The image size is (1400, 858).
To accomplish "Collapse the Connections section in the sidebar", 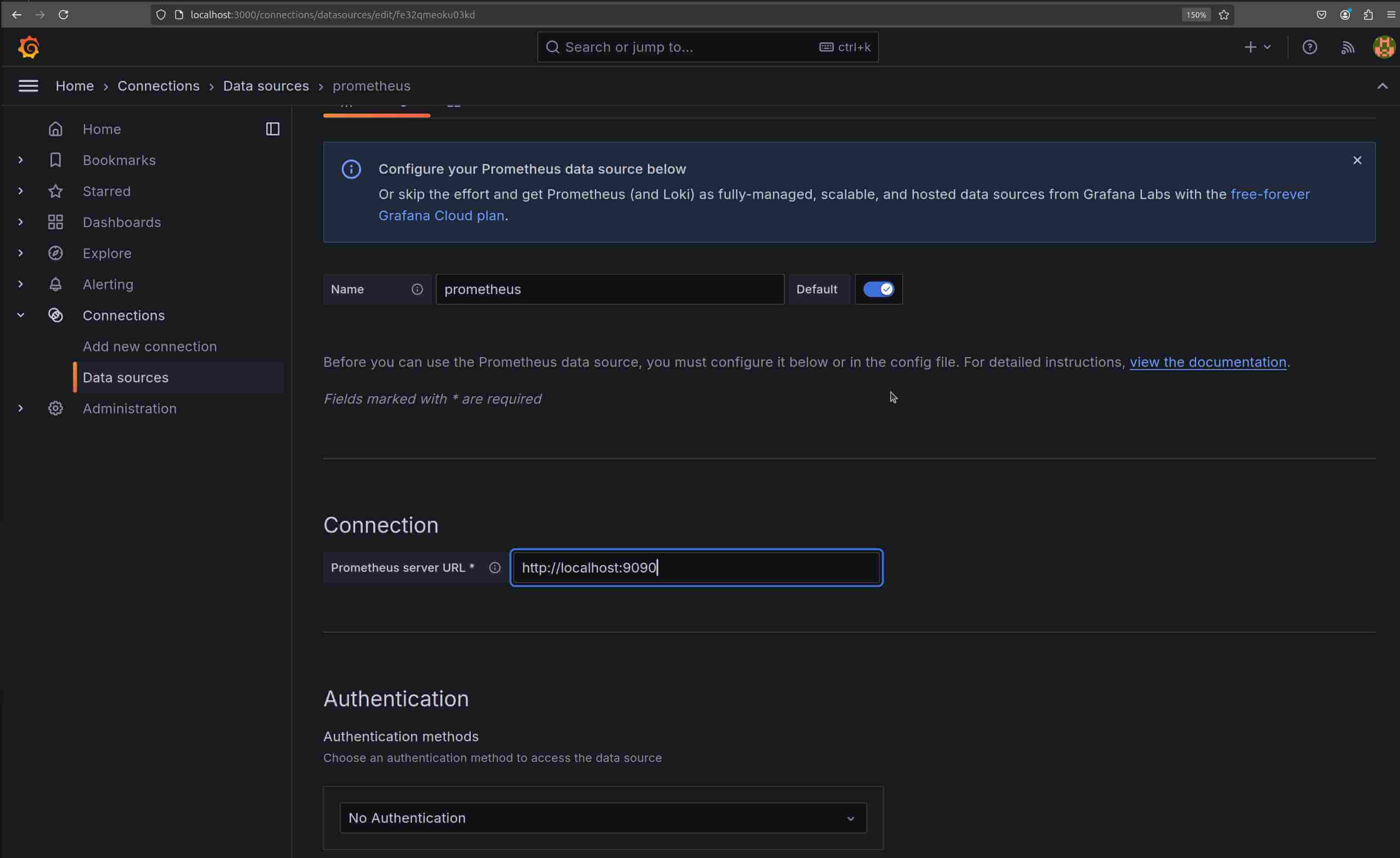I will (20, 315).
